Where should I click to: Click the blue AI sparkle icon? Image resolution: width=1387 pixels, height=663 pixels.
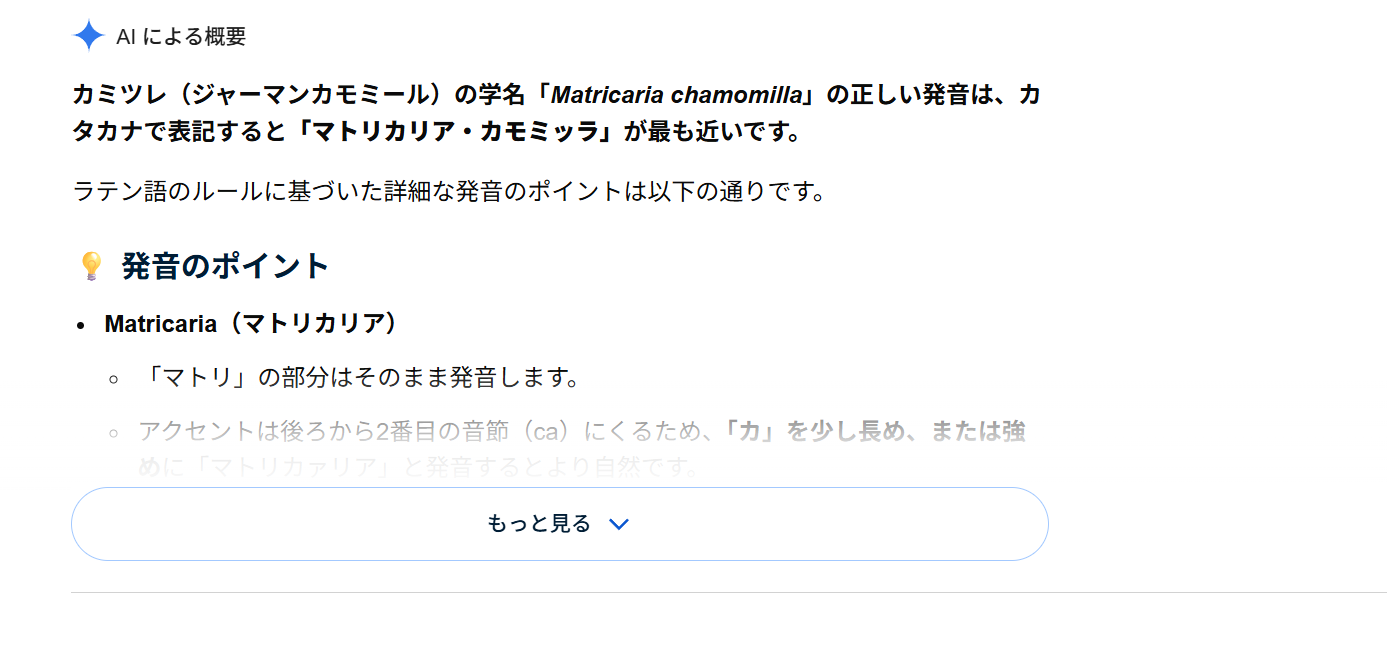(x=89, y=36)
